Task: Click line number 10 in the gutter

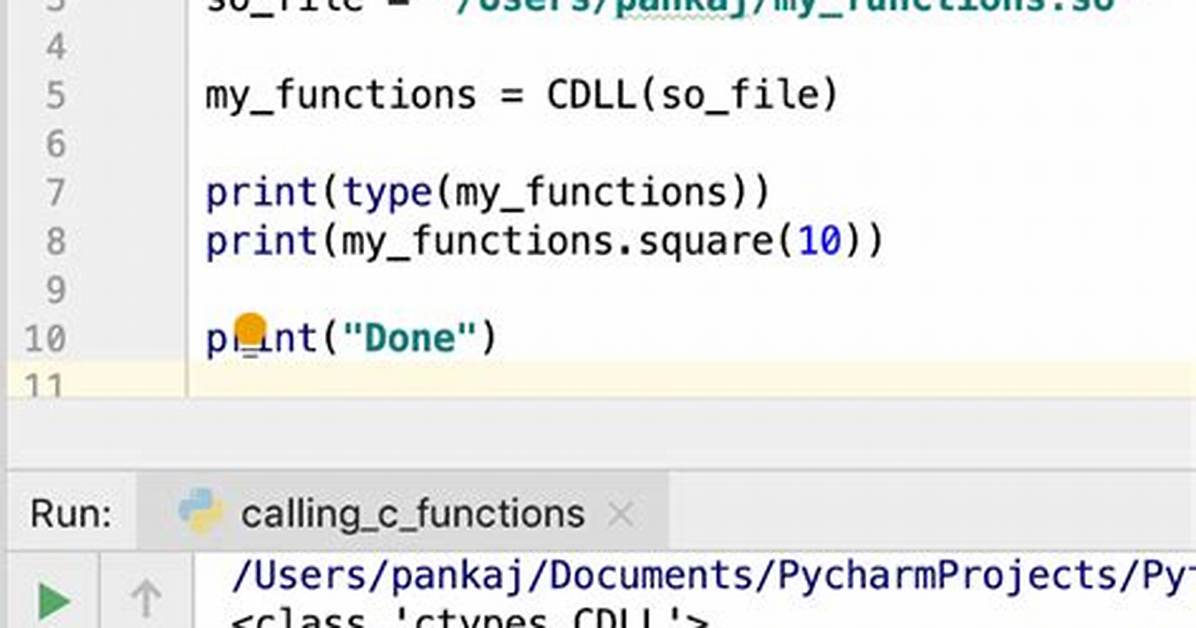Action: pos(45,338)
